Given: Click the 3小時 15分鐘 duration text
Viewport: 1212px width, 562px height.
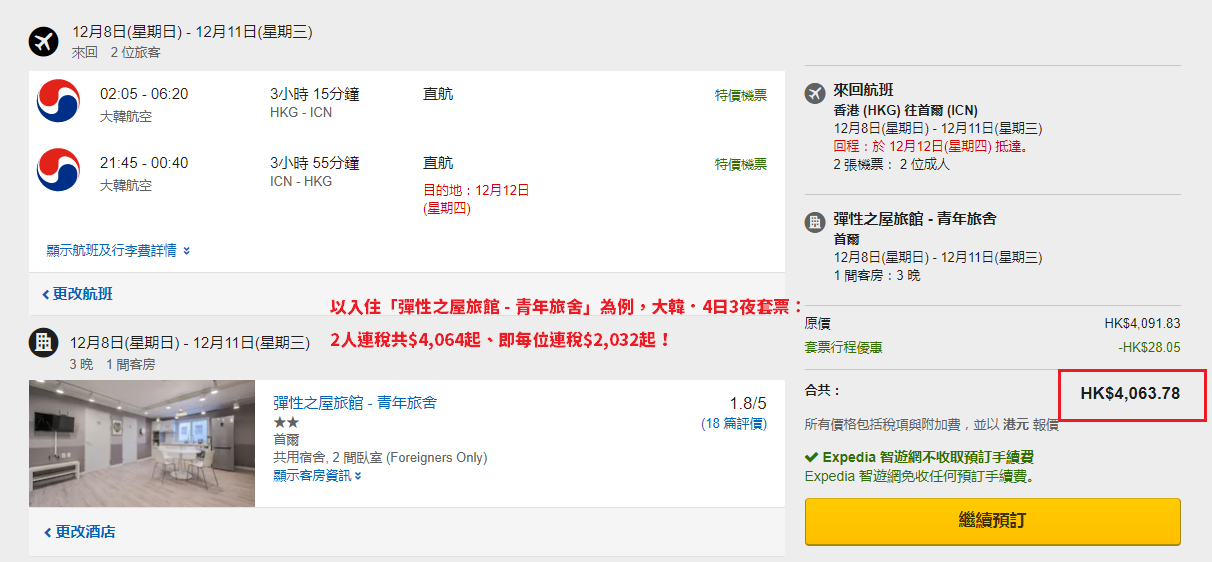Looking at the screenshot, I should pos(314,94).
